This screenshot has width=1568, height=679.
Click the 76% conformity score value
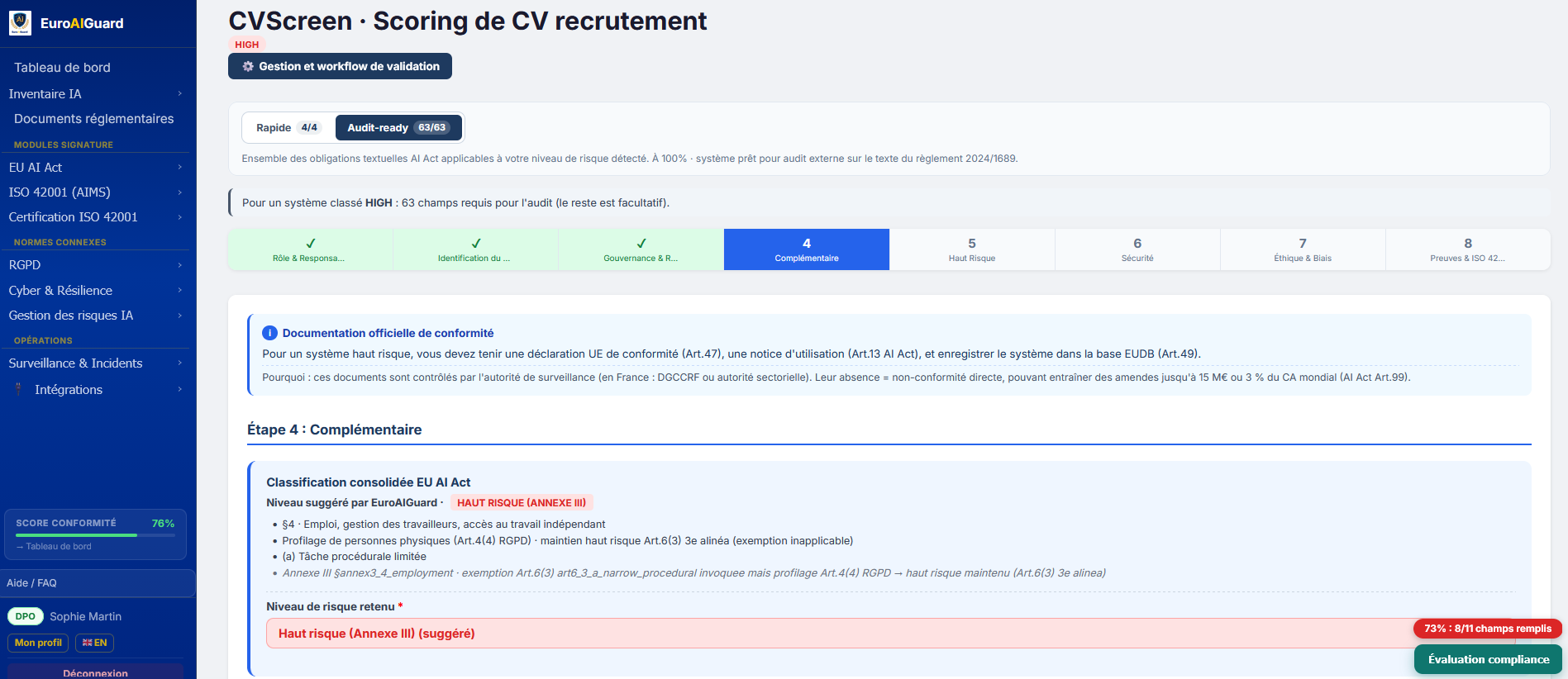(x=163, y=523)
